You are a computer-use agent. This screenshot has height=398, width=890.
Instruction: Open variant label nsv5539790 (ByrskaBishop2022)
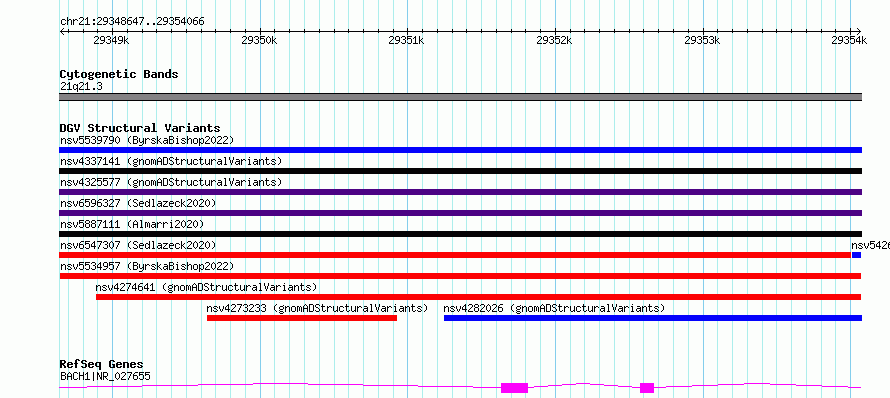click(x=147, y=140)
